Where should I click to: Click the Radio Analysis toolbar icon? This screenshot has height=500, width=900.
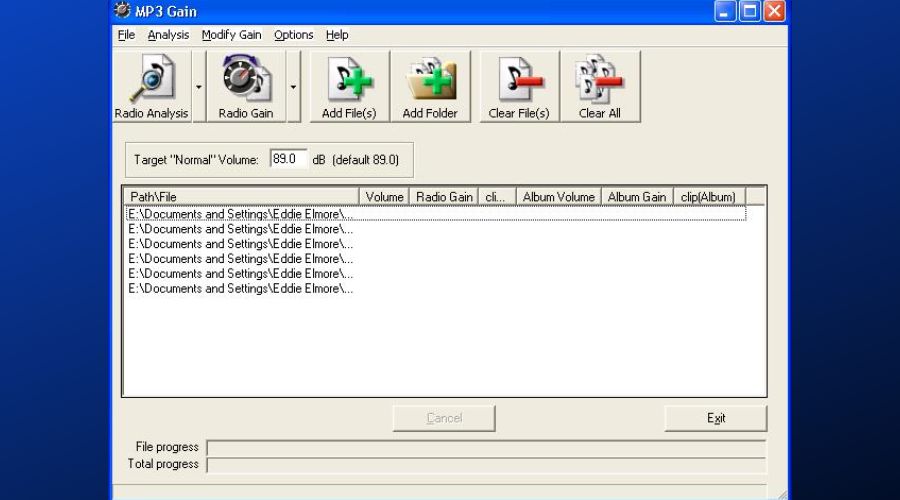[x=151, y=80]
